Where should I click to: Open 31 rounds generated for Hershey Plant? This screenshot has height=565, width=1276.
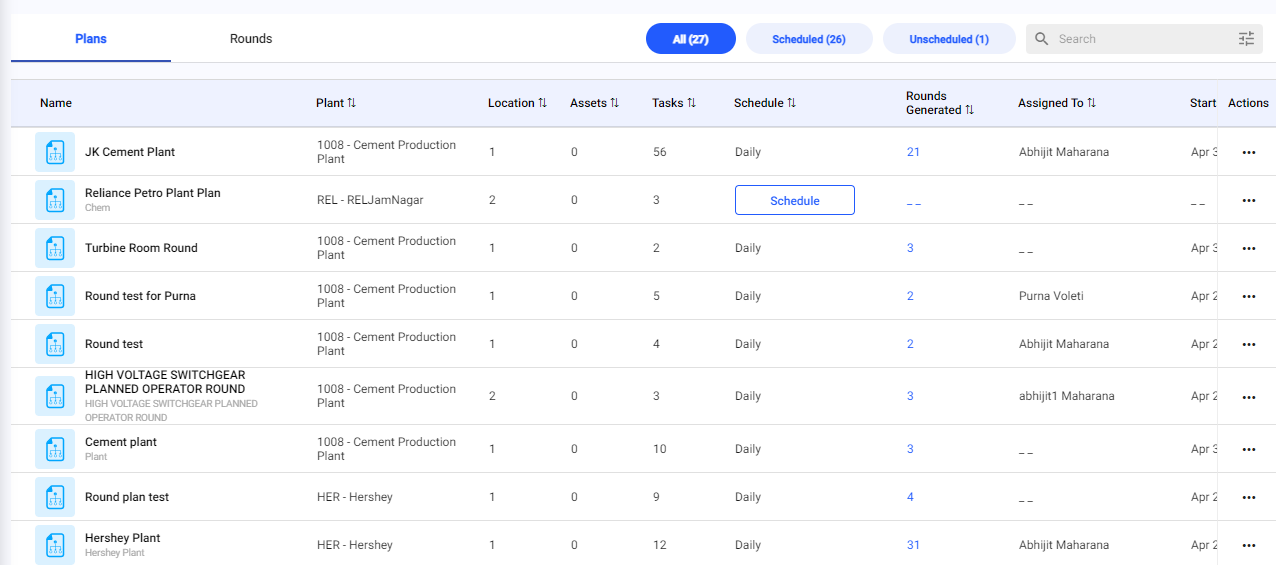913,545
